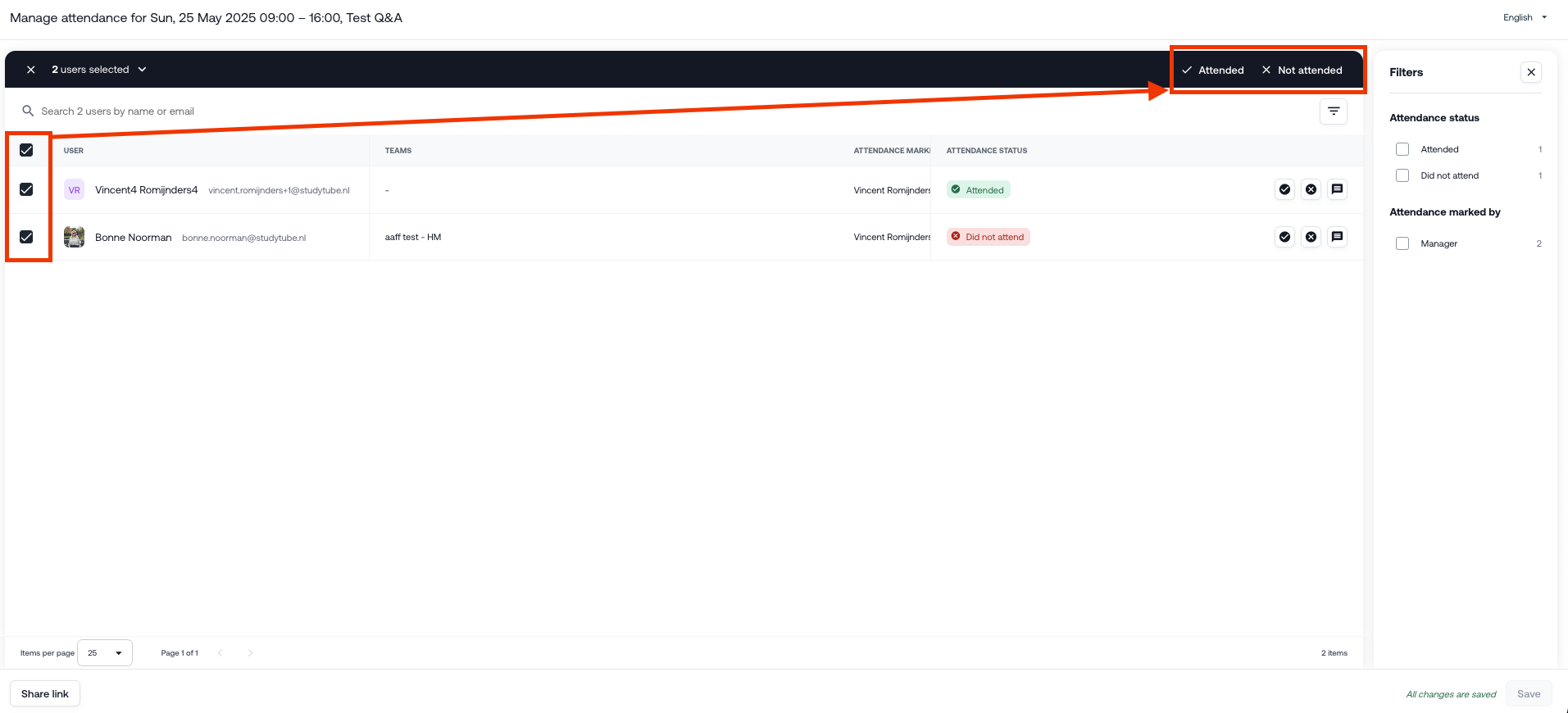This screenshot has width=1568, height=713.
Task: Bulk mark selected users as Not attended
Action: [1302, 70]
